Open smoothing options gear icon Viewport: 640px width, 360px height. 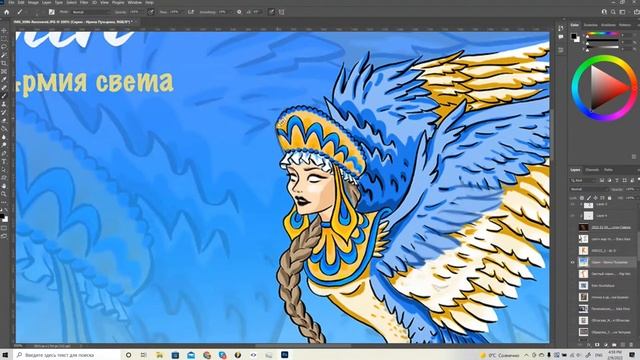click(239, 12)
